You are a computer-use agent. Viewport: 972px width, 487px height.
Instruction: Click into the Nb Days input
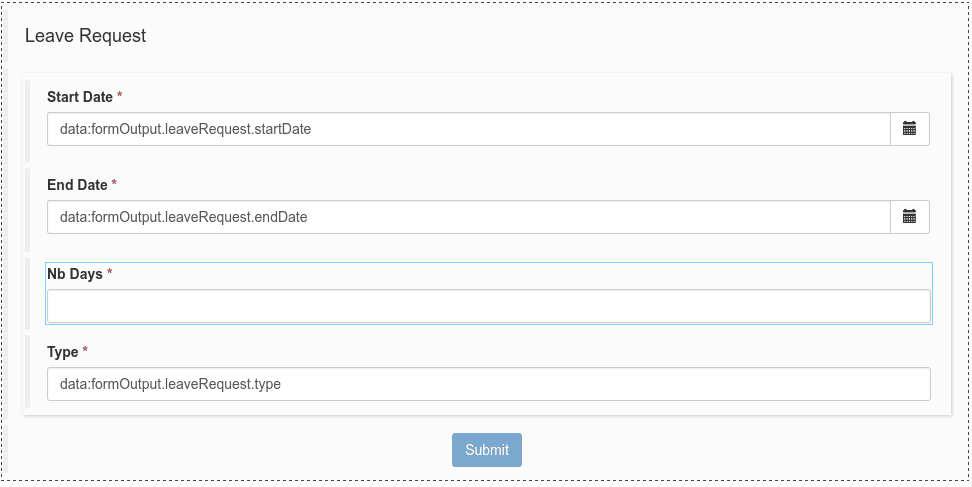[x=488, y=306]
